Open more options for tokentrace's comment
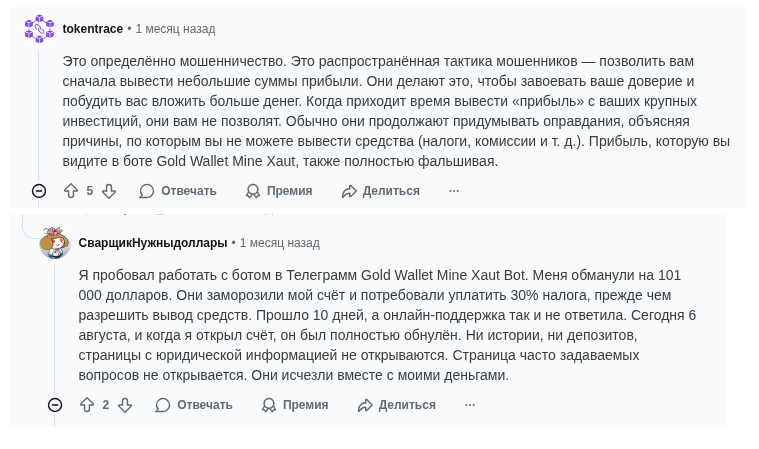The height and width of the screenshot is (449, 759). (454, 191)
